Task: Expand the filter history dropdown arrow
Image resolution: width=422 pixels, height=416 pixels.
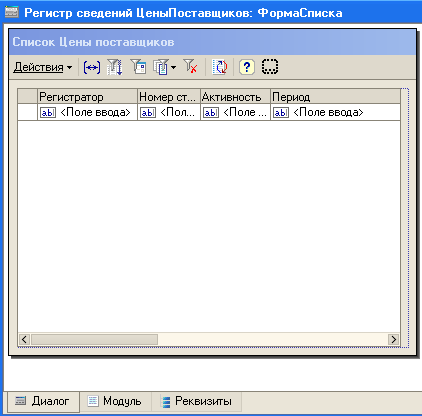Action: 174,68
